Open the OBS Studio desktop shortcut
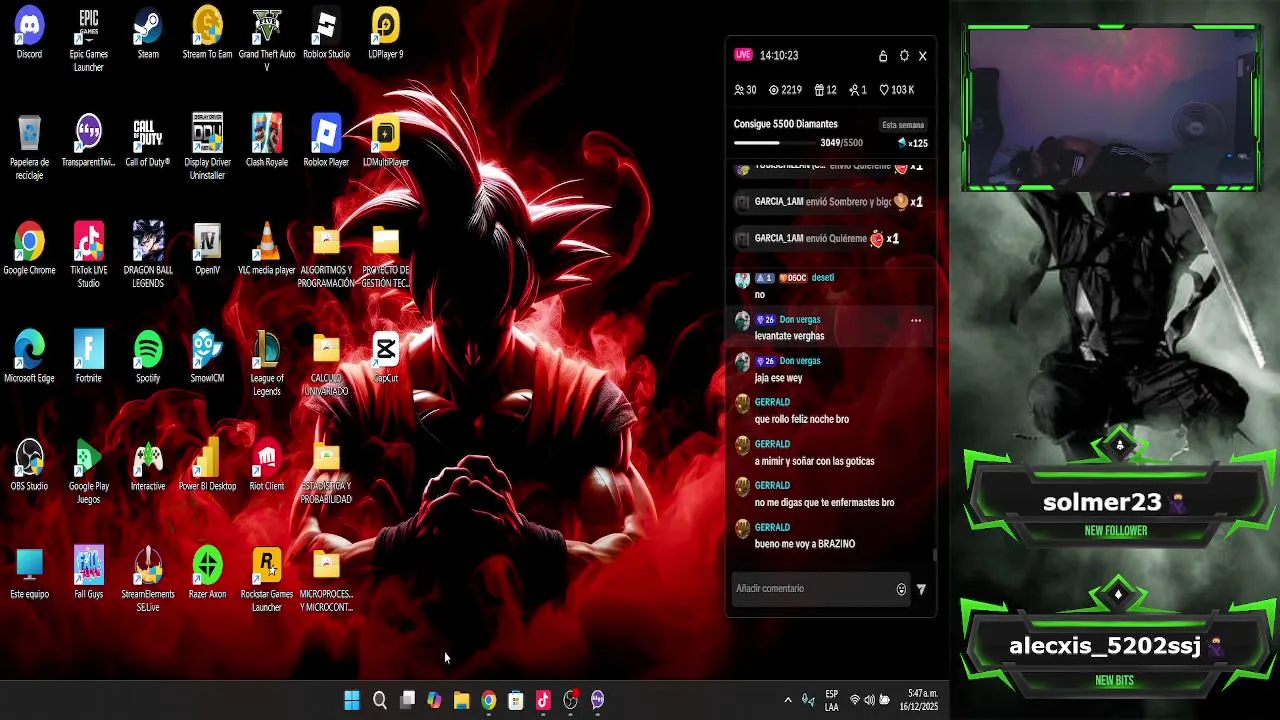Viewport: 1280px width, 720px height. (x=29, y=466)
